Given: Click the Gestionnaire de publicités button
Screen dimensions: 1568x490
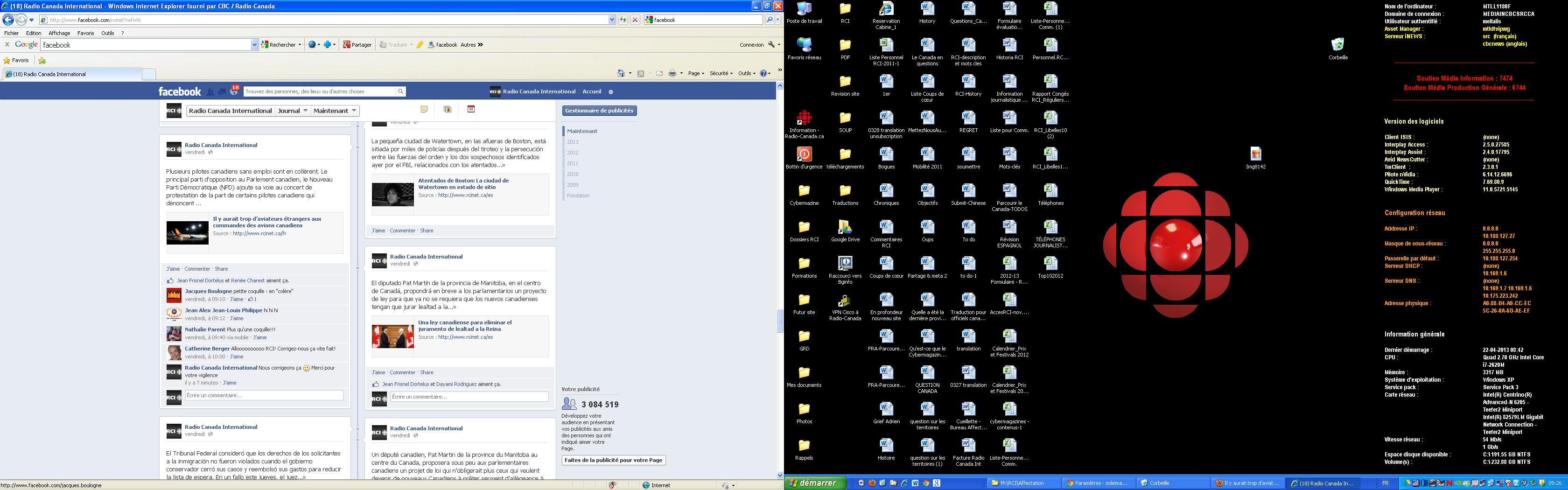Looking at the screenshot, I should pos(599,111).
